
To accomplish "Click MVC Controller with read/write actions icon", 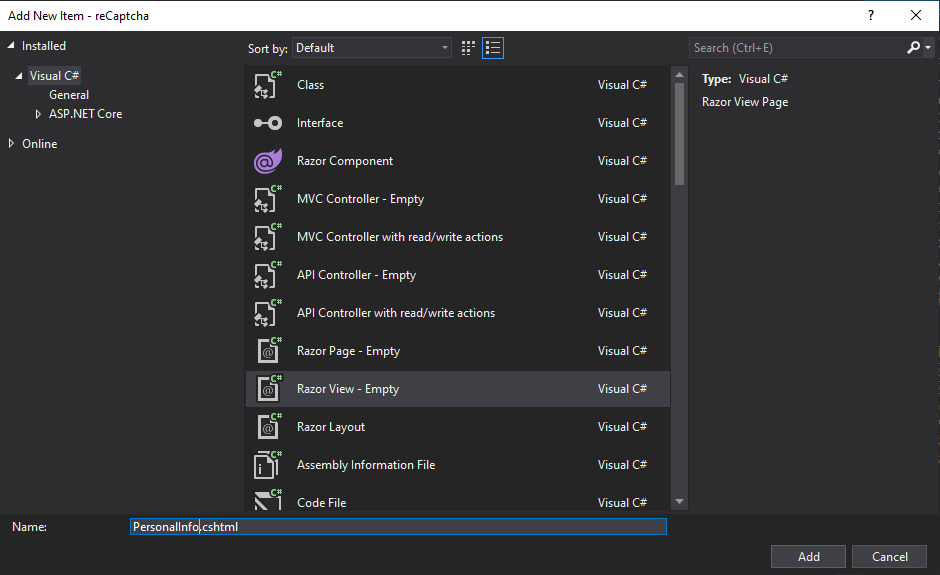I will 267,237.
